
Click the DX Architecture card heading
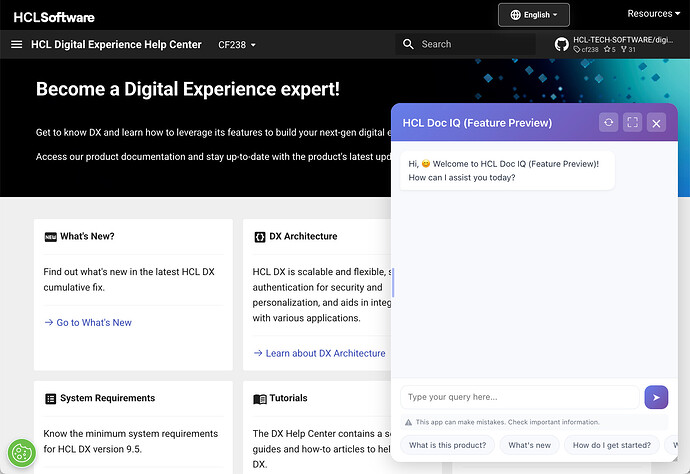click(x=303, y=236)
